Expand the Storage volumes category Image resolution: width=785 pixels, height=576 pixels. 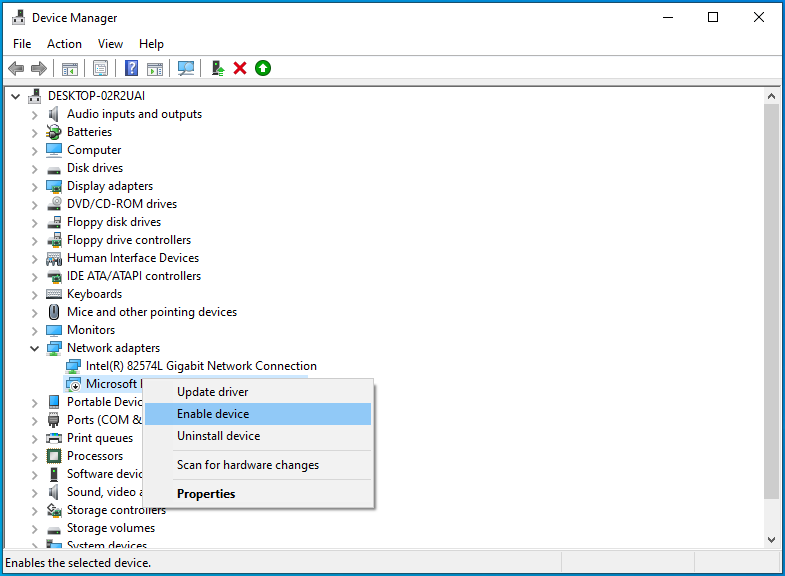[34, 529]
